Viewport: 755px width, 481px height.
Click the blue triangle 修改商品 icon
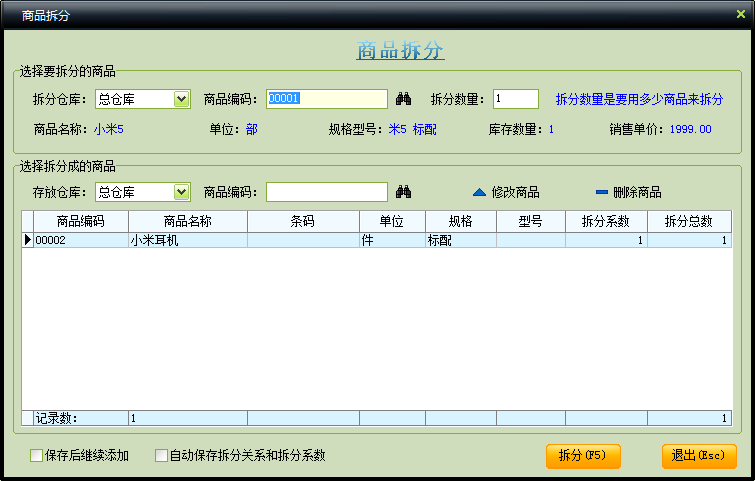(x=479, y=192)
